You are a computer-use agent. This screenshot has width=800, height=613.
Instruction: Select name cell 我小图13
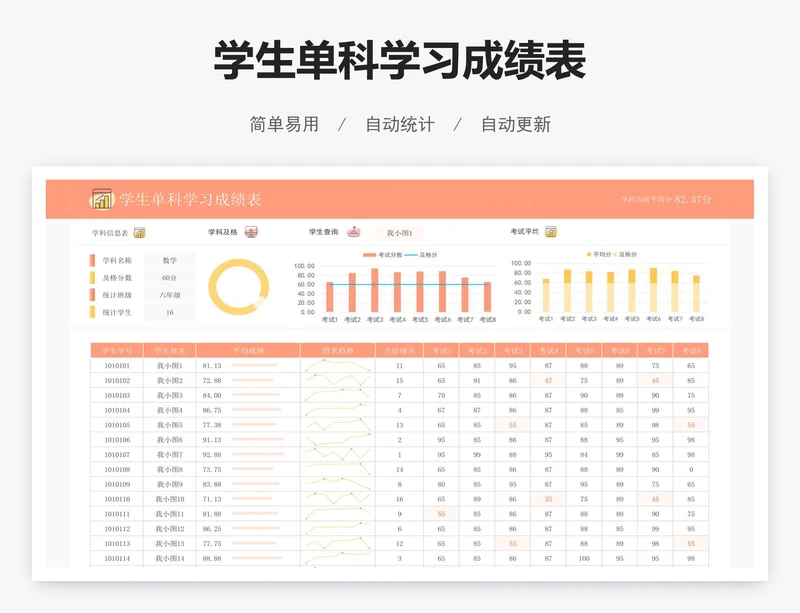pos(169,544)
